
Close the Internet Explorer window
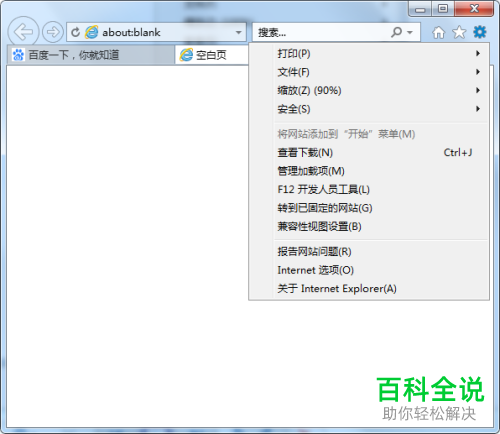tap(473, 9)
